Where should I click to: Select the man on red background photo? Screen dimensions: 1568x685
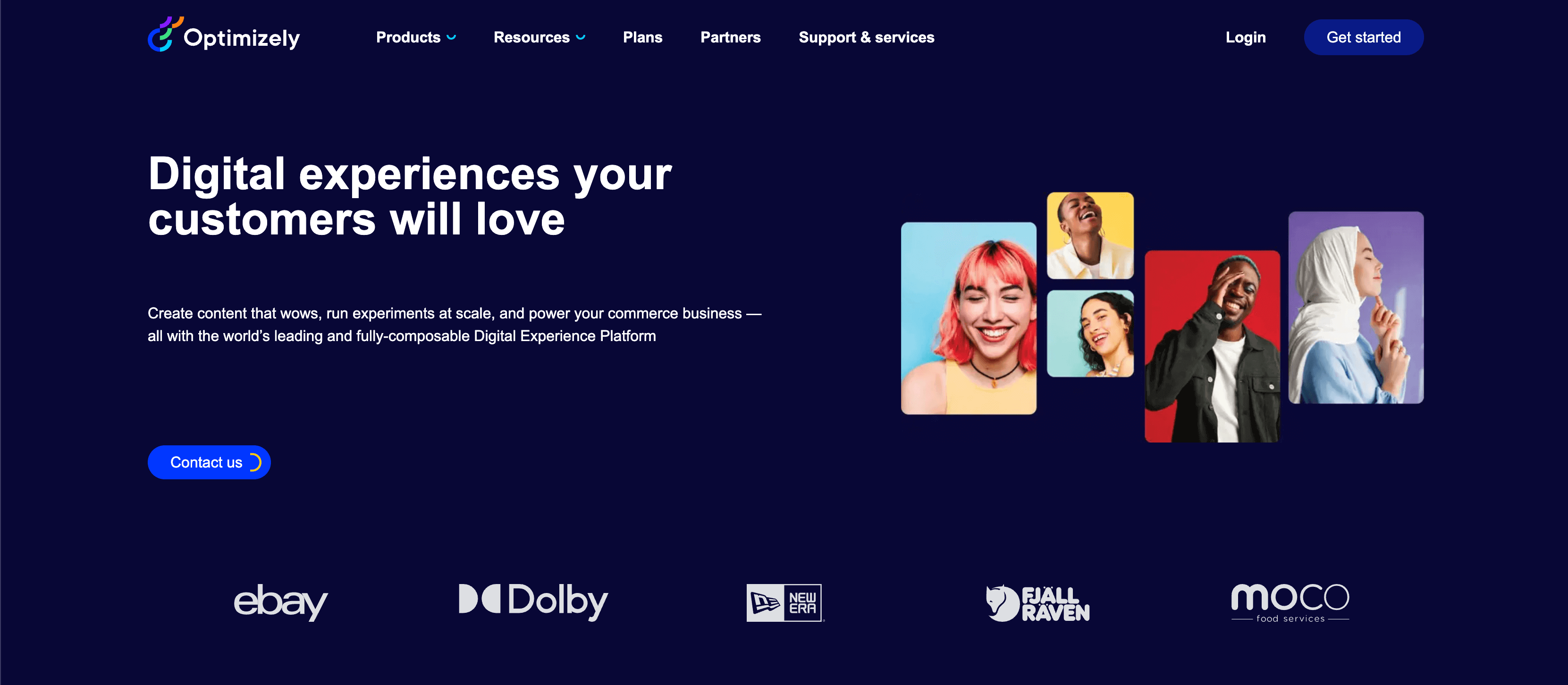pyautogui.click(x=1212, y=346)
